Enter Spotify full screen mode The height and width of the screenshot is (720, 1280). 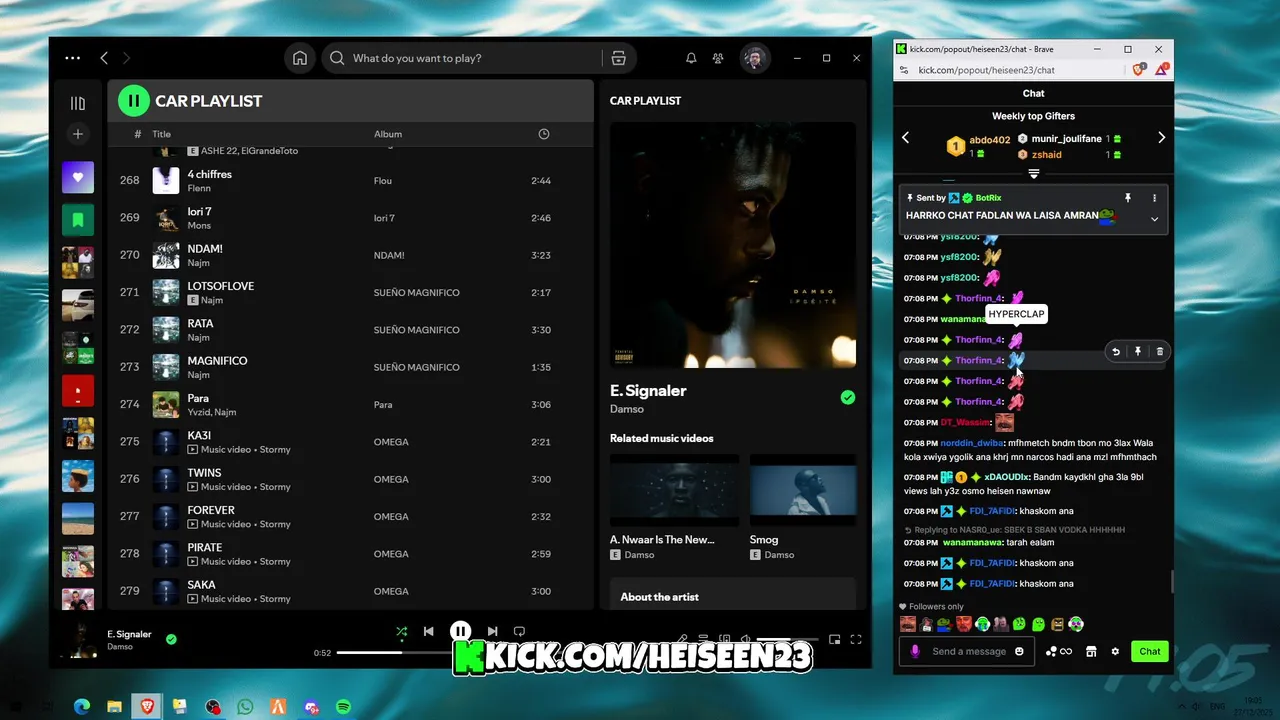856,639
